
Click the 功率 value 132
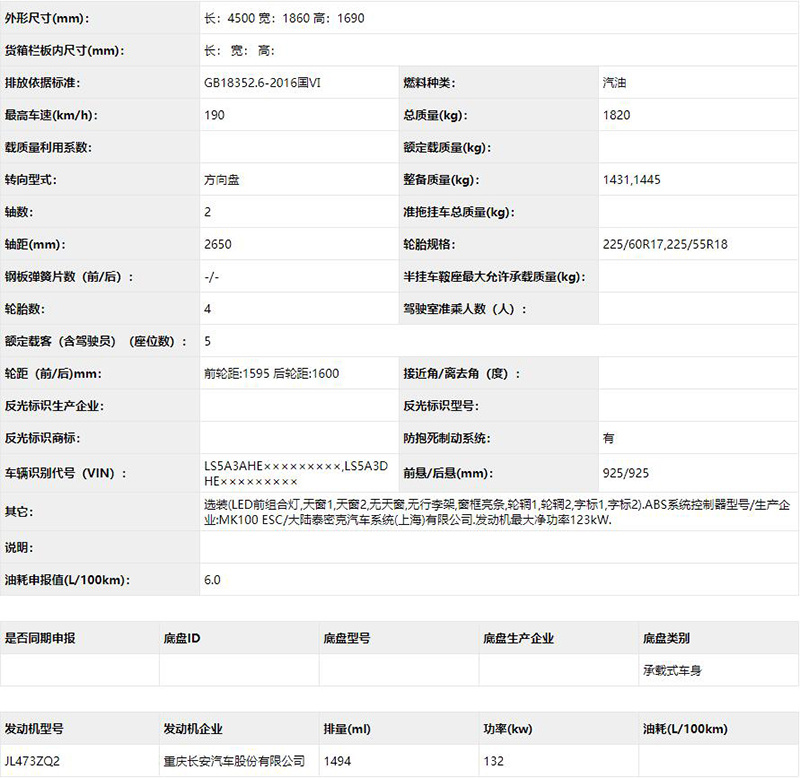coord(493,761)
